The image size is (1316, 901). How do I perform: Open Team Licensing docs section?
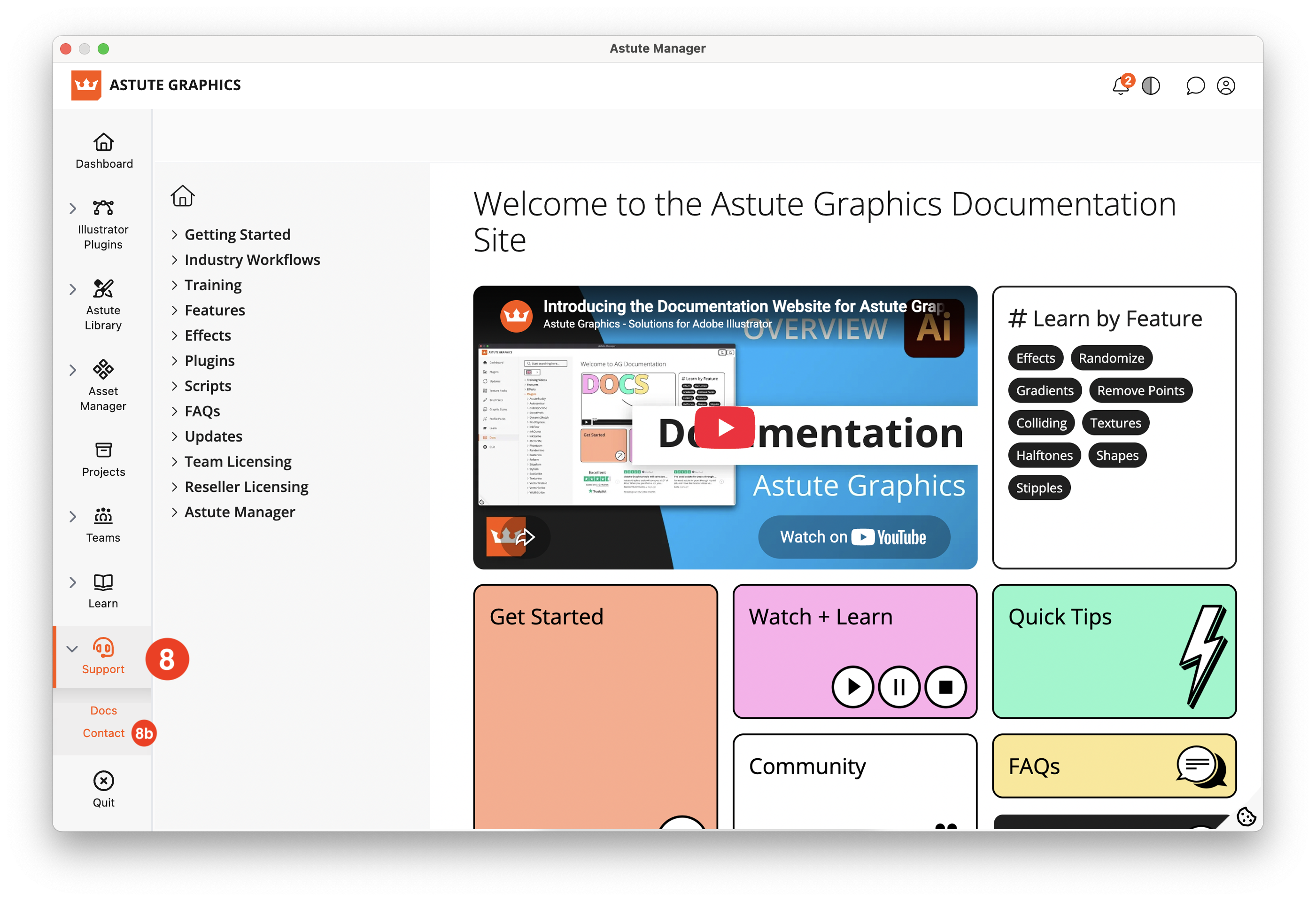[238, 462]
